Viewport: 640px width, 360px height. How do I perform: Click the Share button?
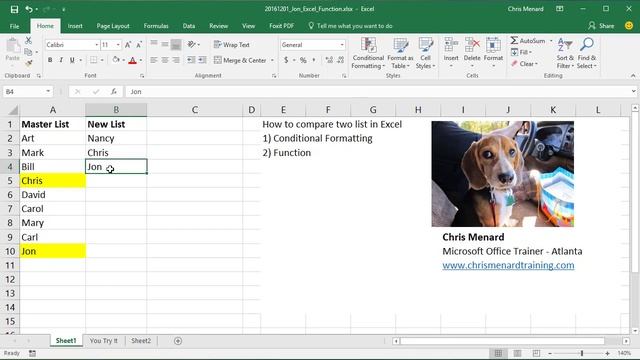click(601, 26)
